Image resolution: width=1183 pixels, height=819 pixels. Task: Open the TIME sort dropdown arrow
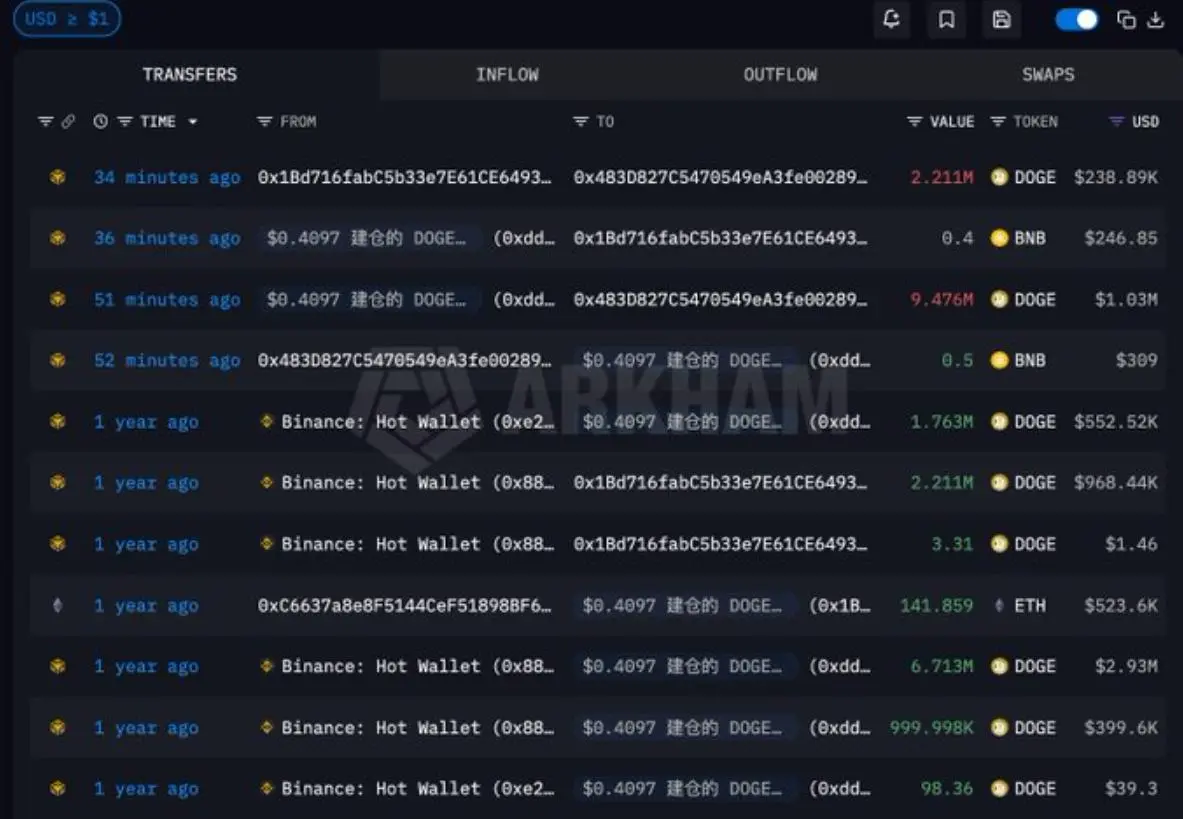click(x=193, y=121)
